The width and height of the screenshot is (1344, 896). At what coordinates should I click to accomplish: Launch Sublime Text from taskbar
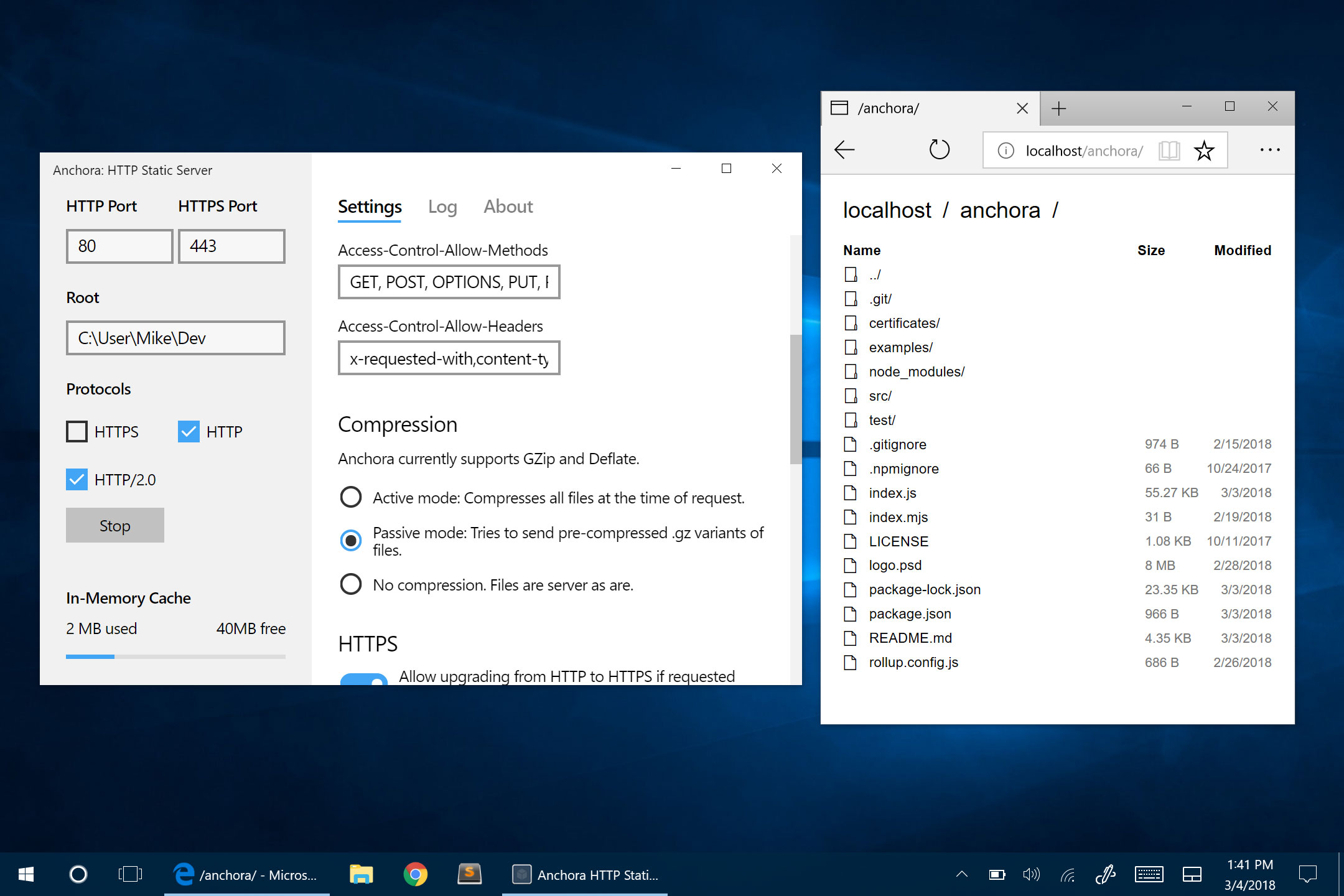(470, 874)
